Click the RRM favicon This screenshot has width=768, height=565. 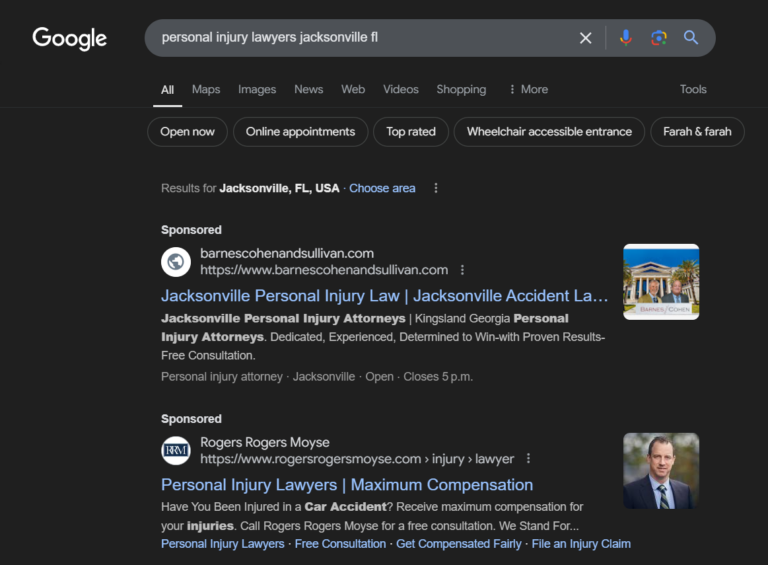tap(176, 450)
